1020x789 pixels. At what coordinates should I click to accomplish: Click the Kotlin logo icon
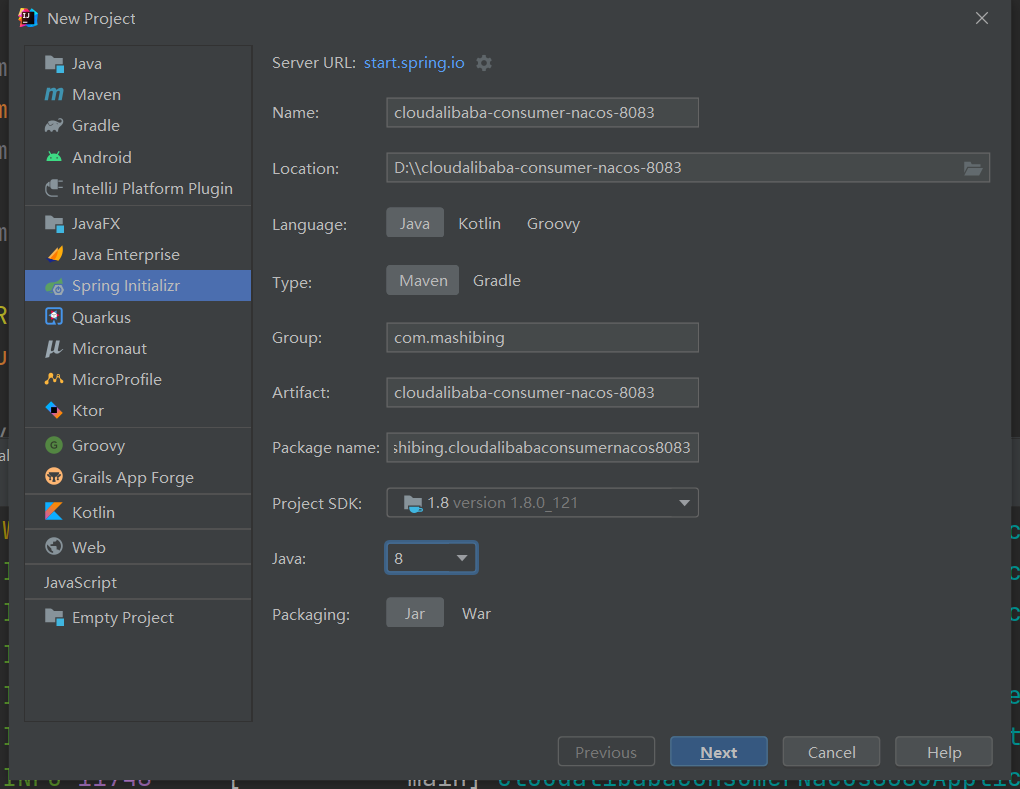point(54,511)
